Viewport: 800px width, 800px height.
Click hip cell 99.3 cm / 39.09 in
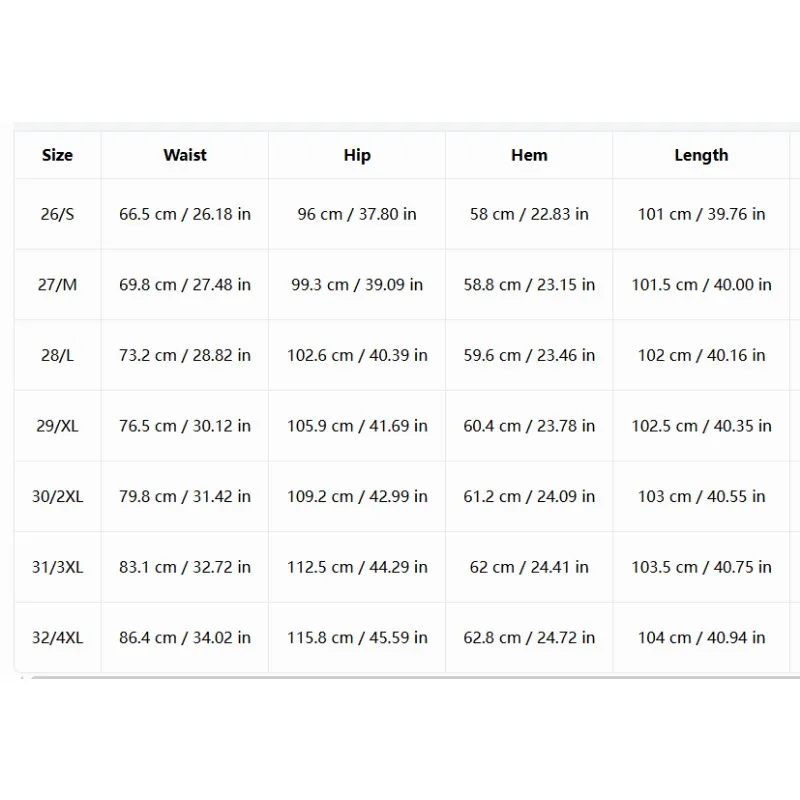tap(357, 284)
